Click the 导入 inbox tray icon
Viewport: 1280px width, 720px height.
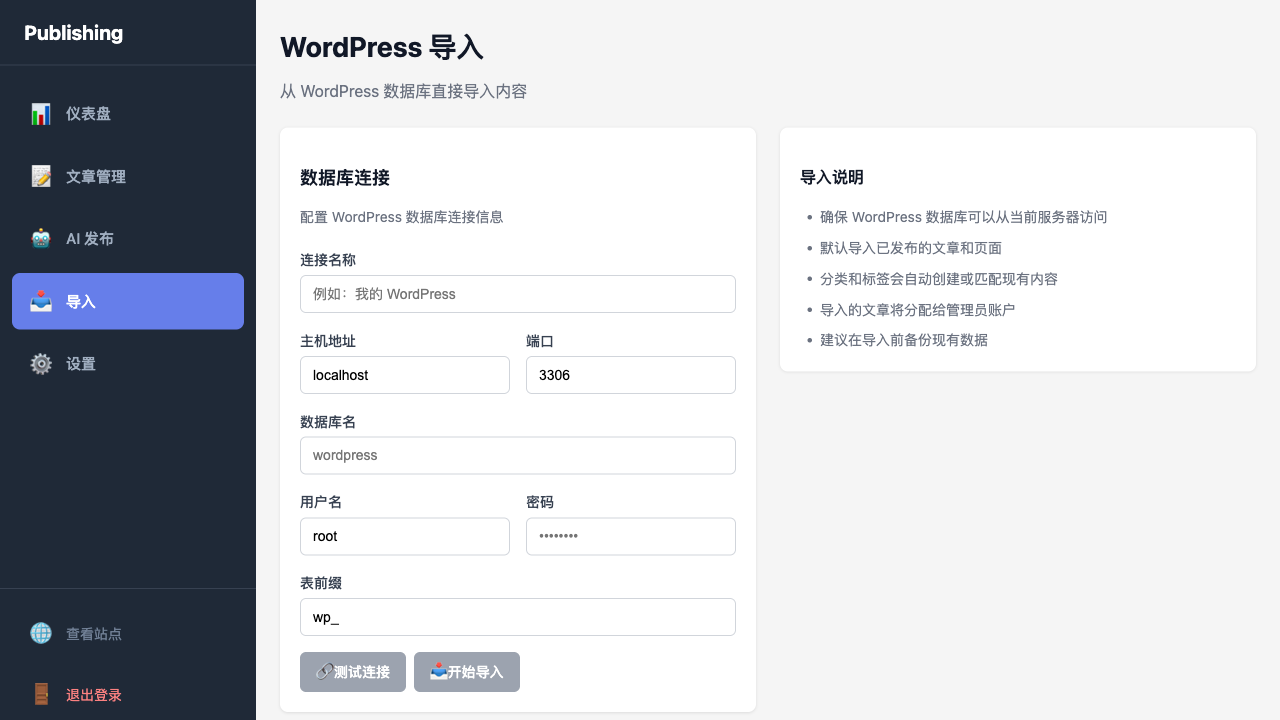click(41, 301)
